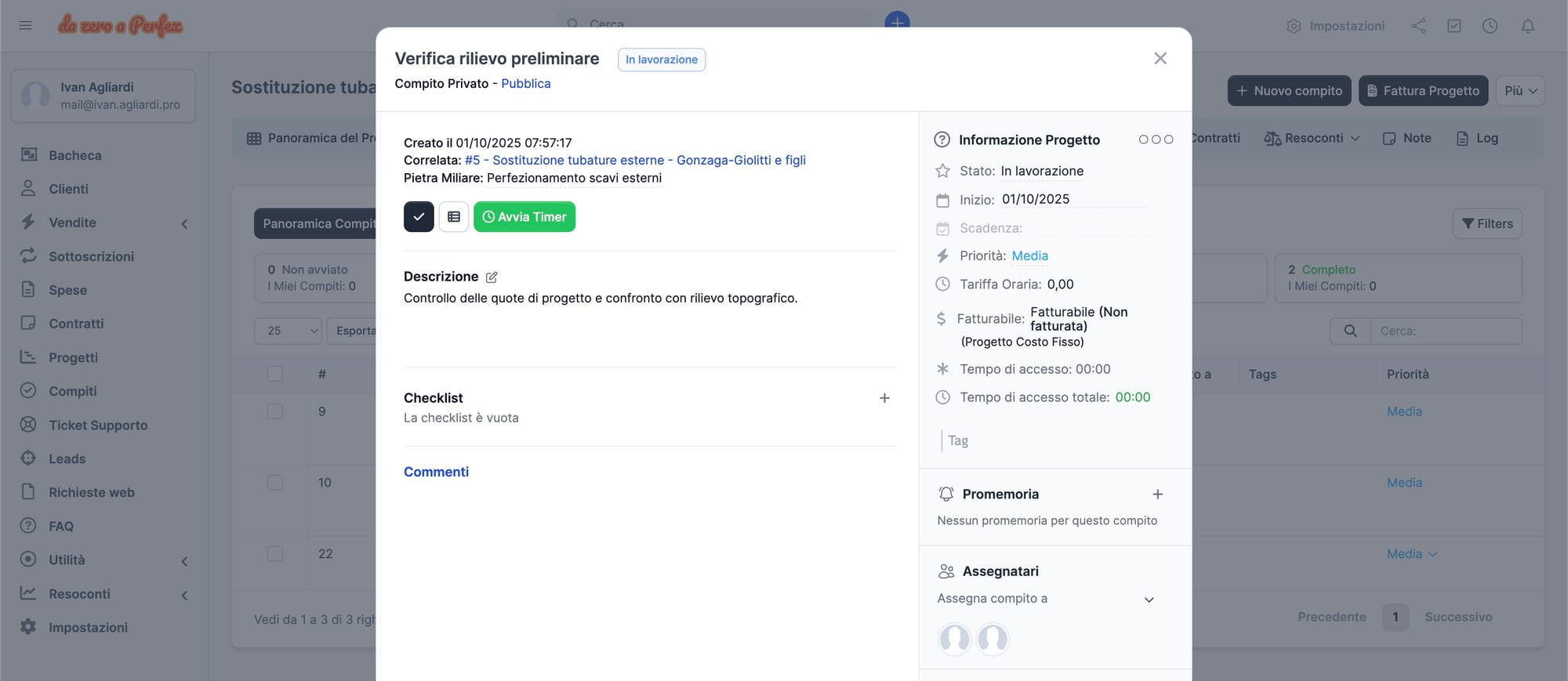1568x681 pixels.
Task: Close the task detail modal
Action: pos(1160,59)
